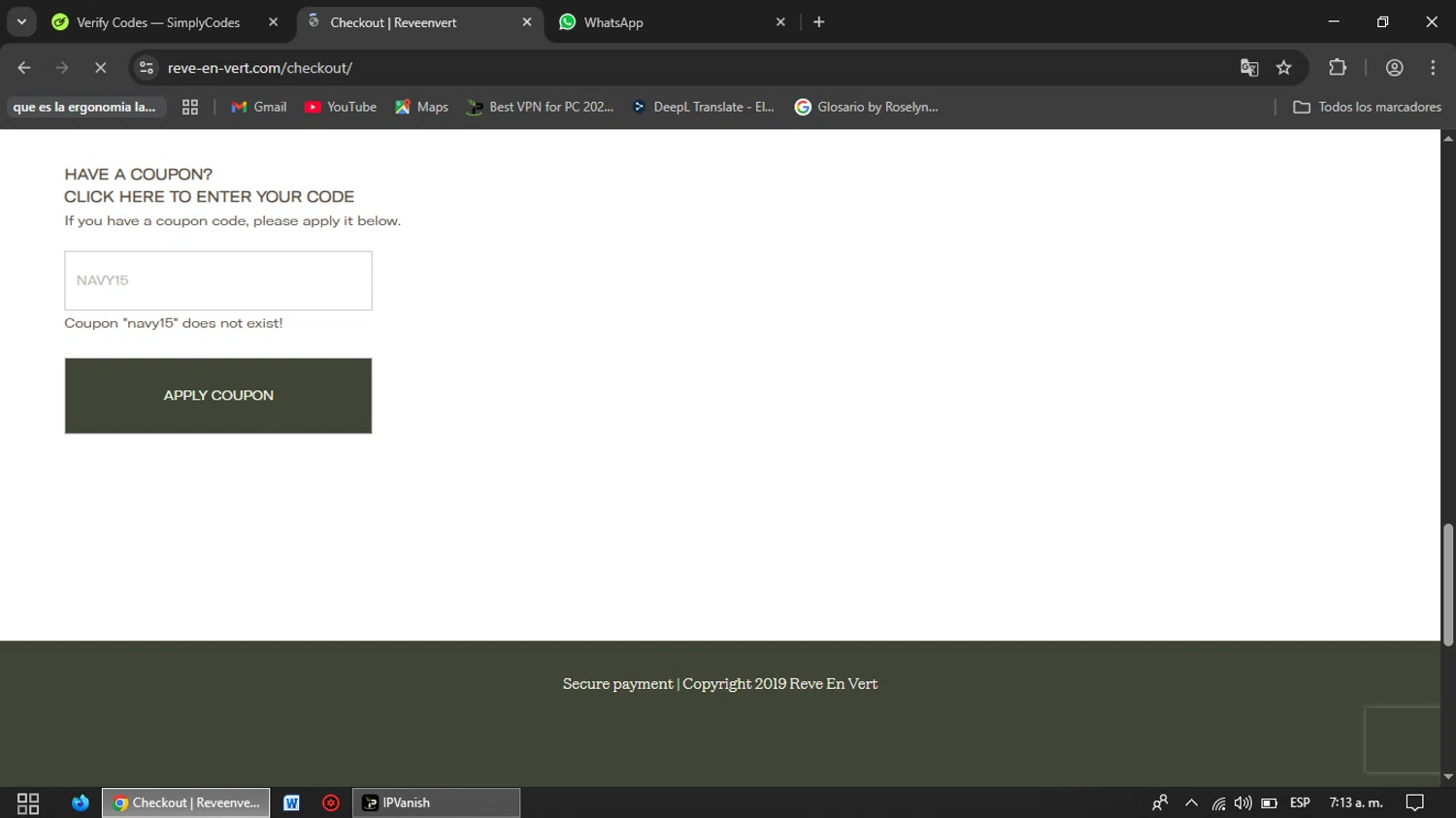This screenshot has height=818, width=1456.
Task: Click the APPLY COUPON button
Action: pyautogui.click(x=218, y=396)
